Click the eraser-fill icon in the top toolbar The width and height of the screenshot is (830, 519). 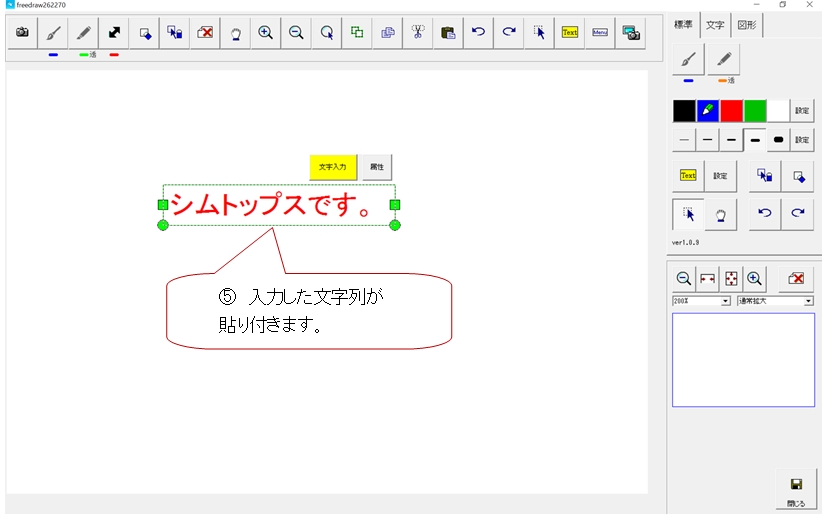[145, 33]
